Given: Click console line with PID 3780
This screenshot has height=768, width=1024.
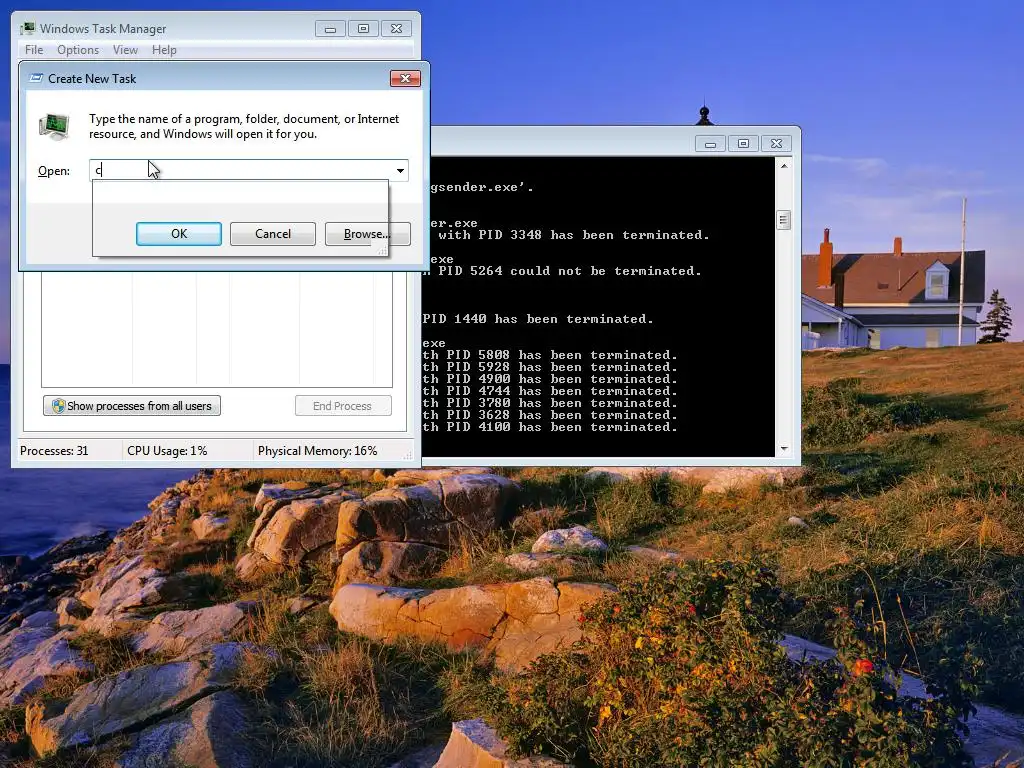Looking at the screenshot, I should coord(550,403).
